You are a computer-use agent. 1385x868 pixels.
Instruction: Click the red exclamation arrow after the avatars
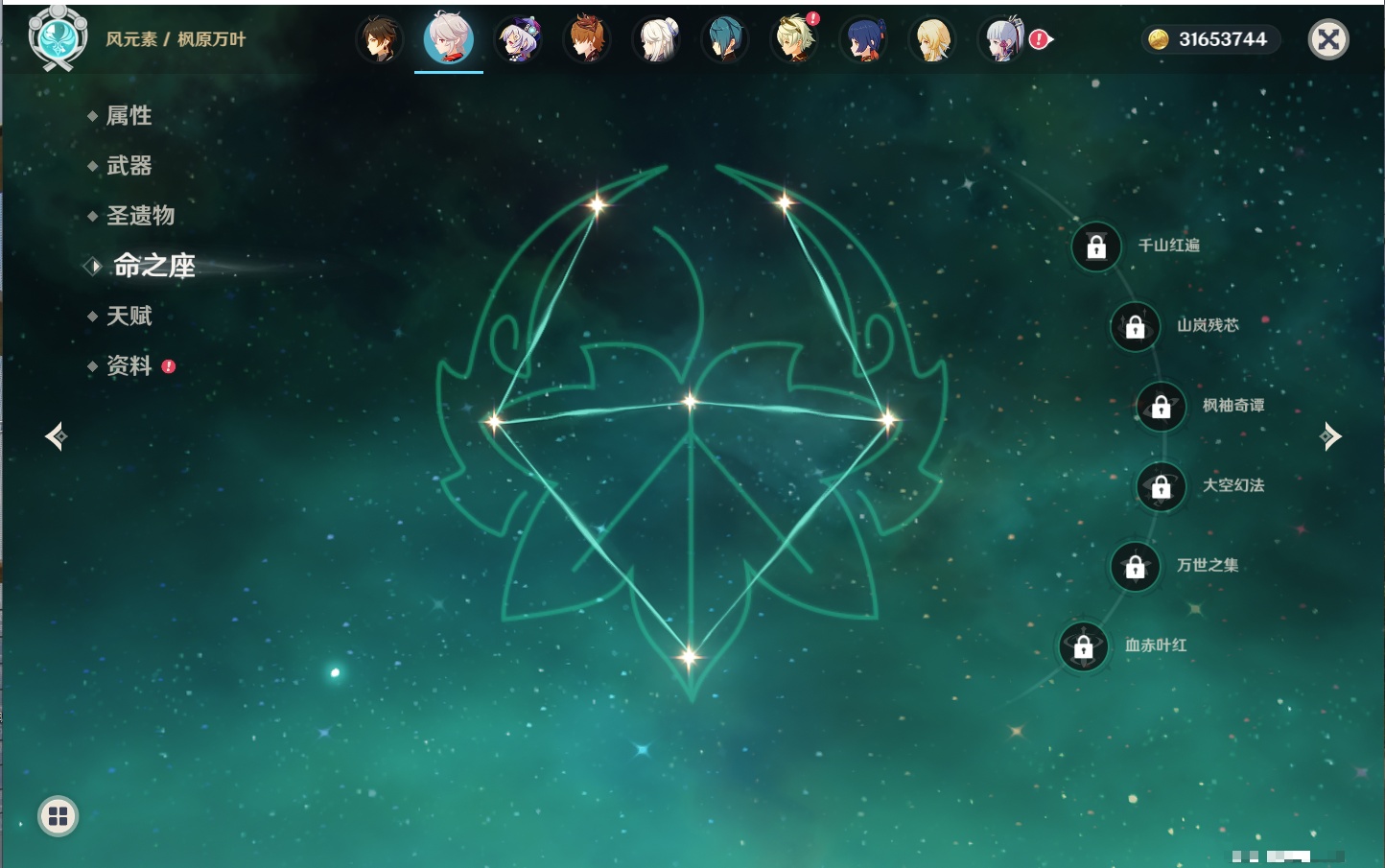[x=1041, y=39]
